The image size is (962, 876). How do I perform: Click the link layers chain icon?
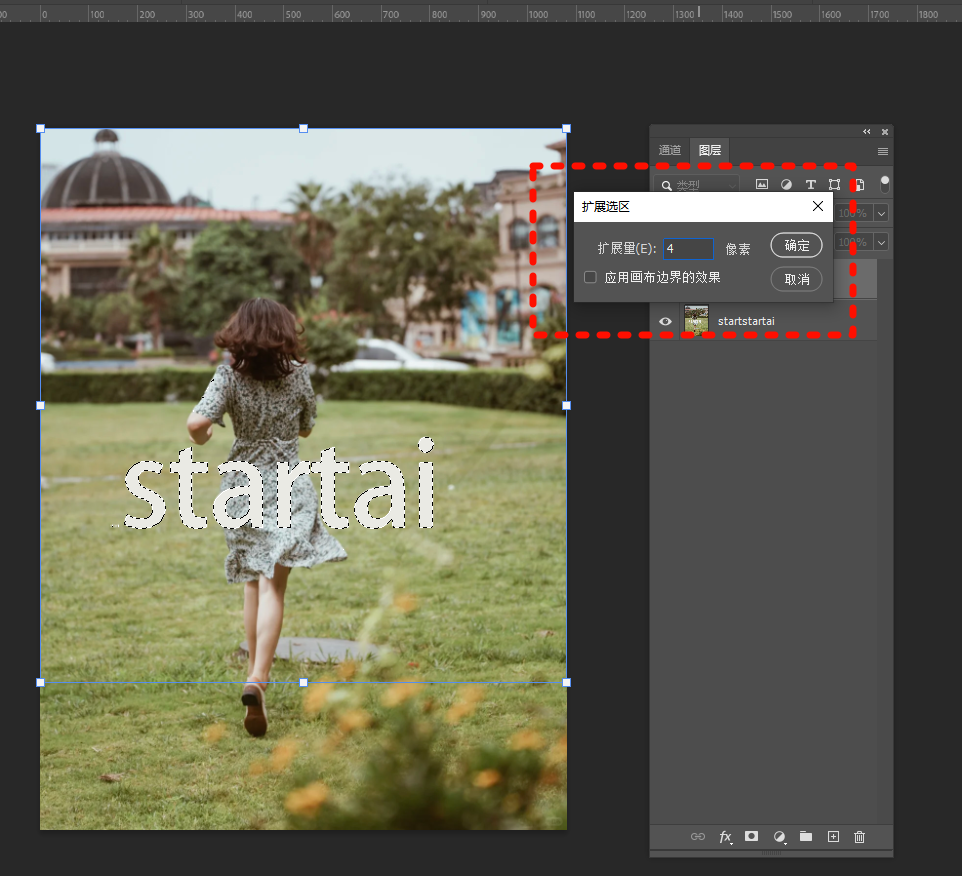697,837
